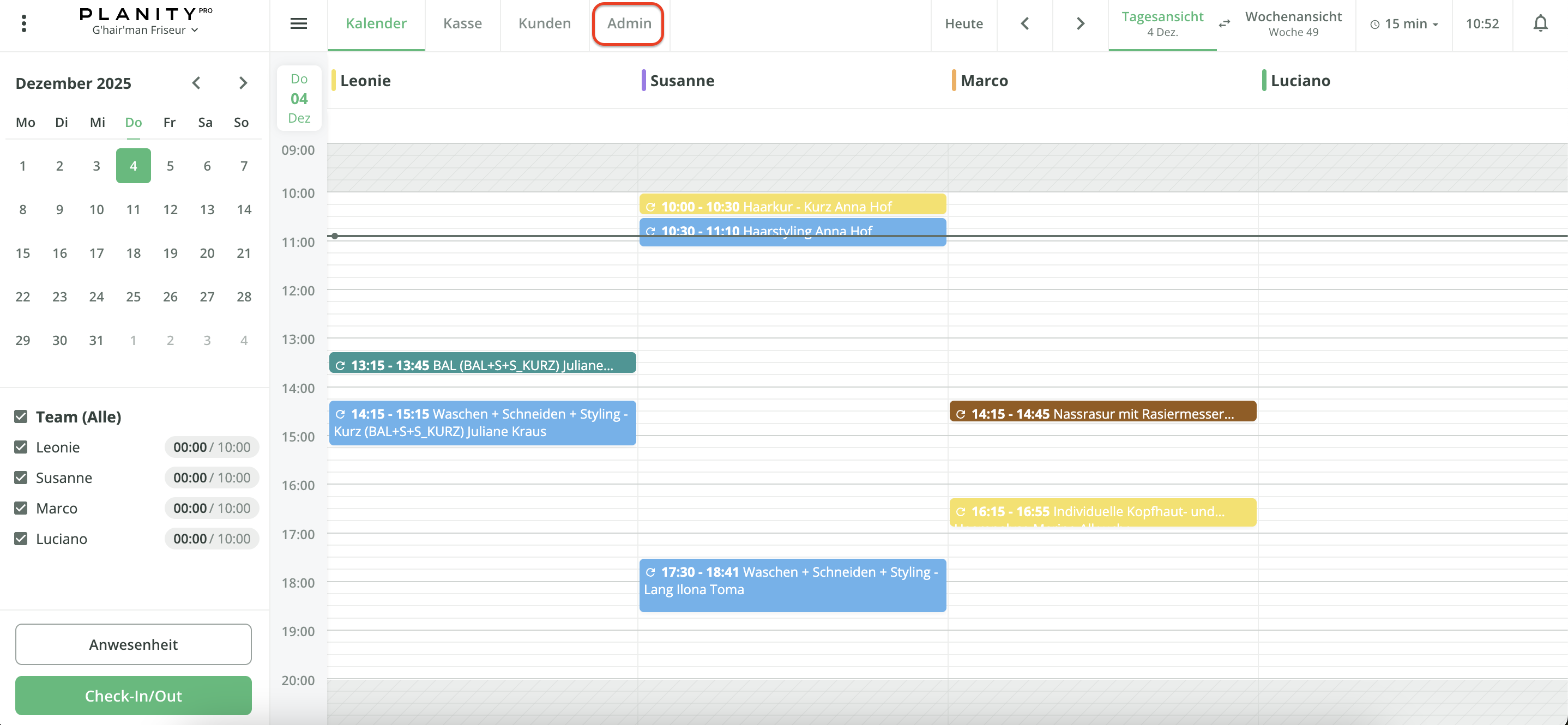The image size is (1568, 725).
Task: Switch to Wochenansicht Woche 49
Action: 1293,24
